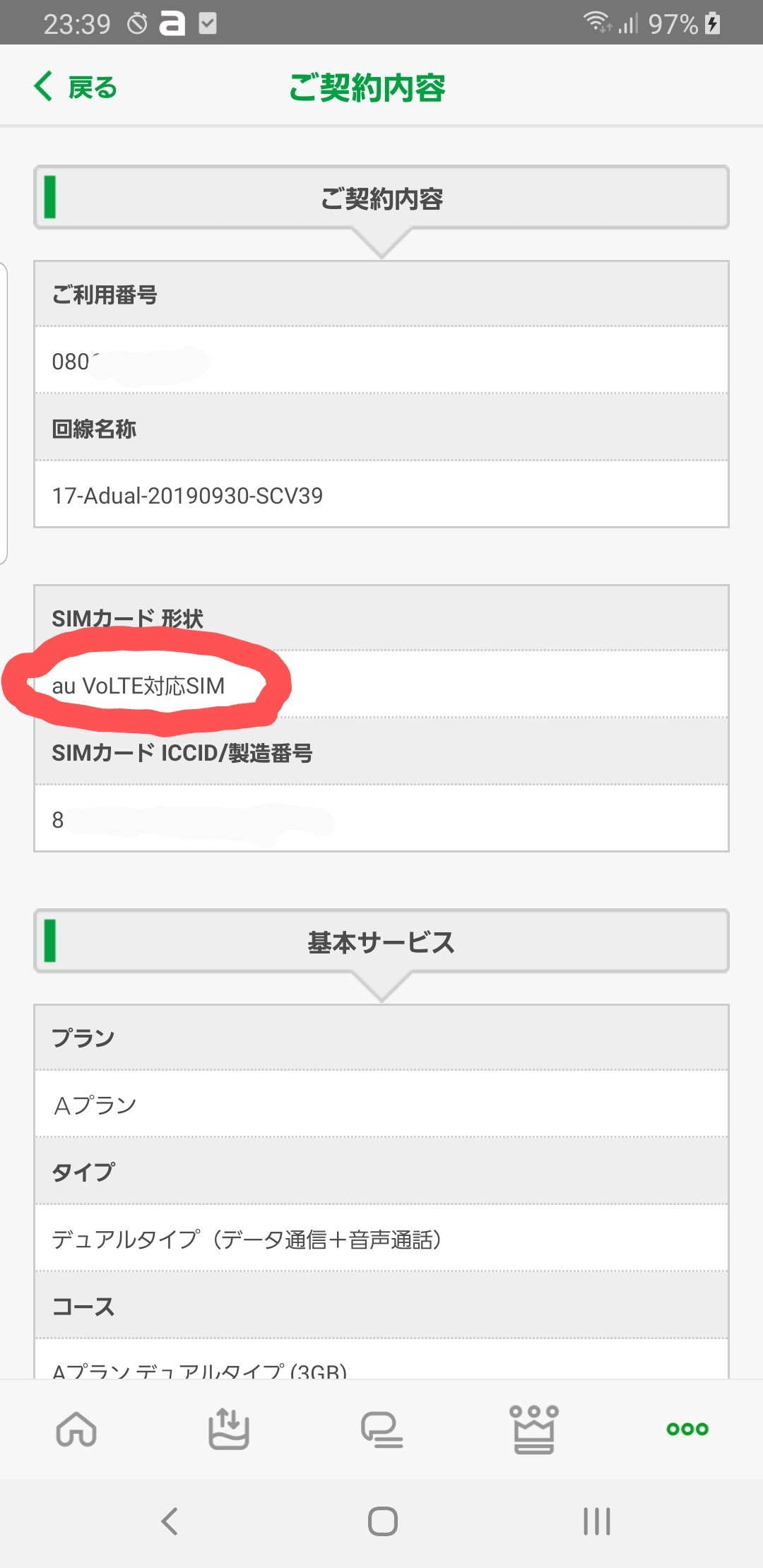Open the crown icon tab

click(x=534, y=1430)
